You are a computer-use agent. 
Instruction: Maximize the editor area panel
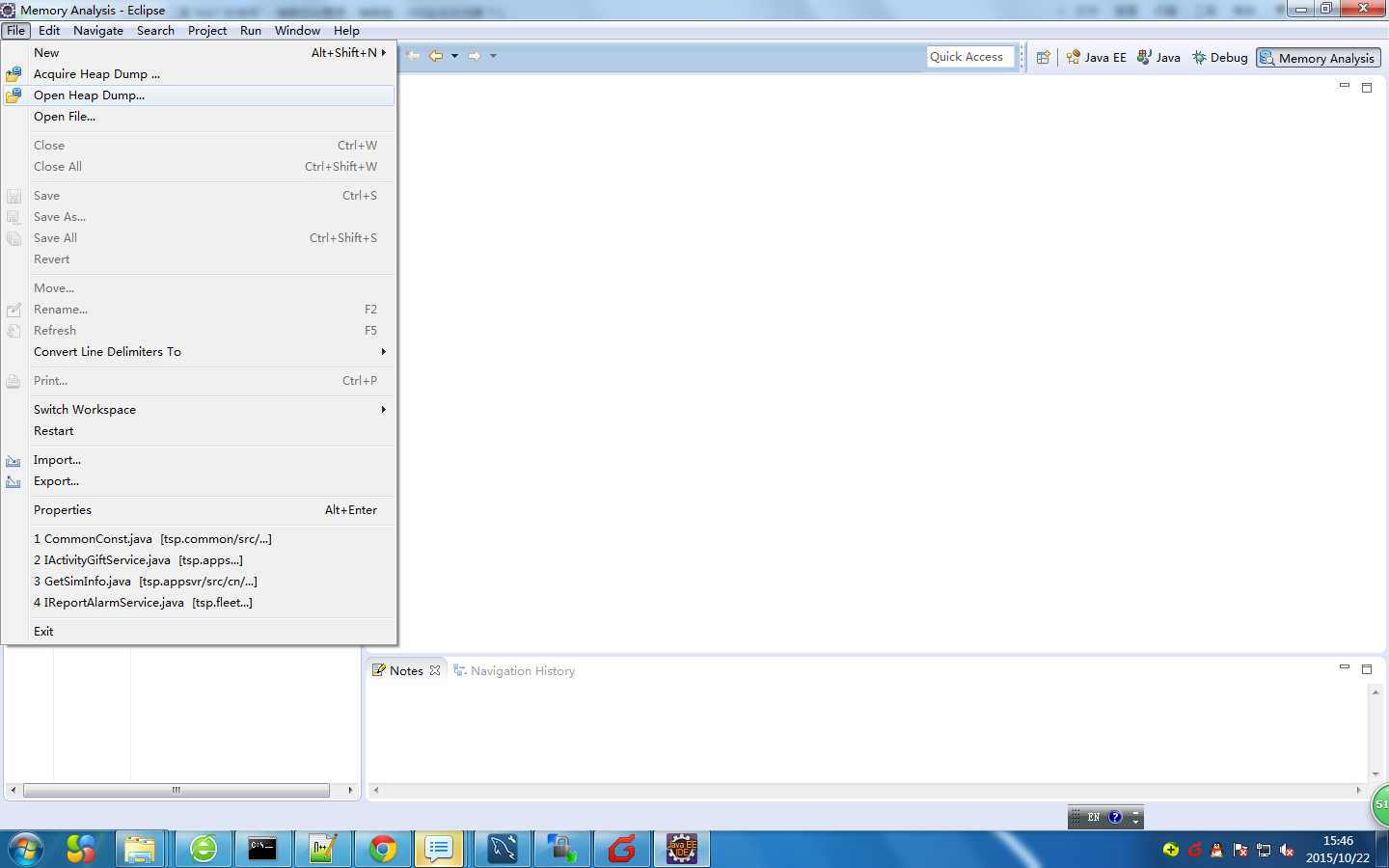(x=1367, y=88)
